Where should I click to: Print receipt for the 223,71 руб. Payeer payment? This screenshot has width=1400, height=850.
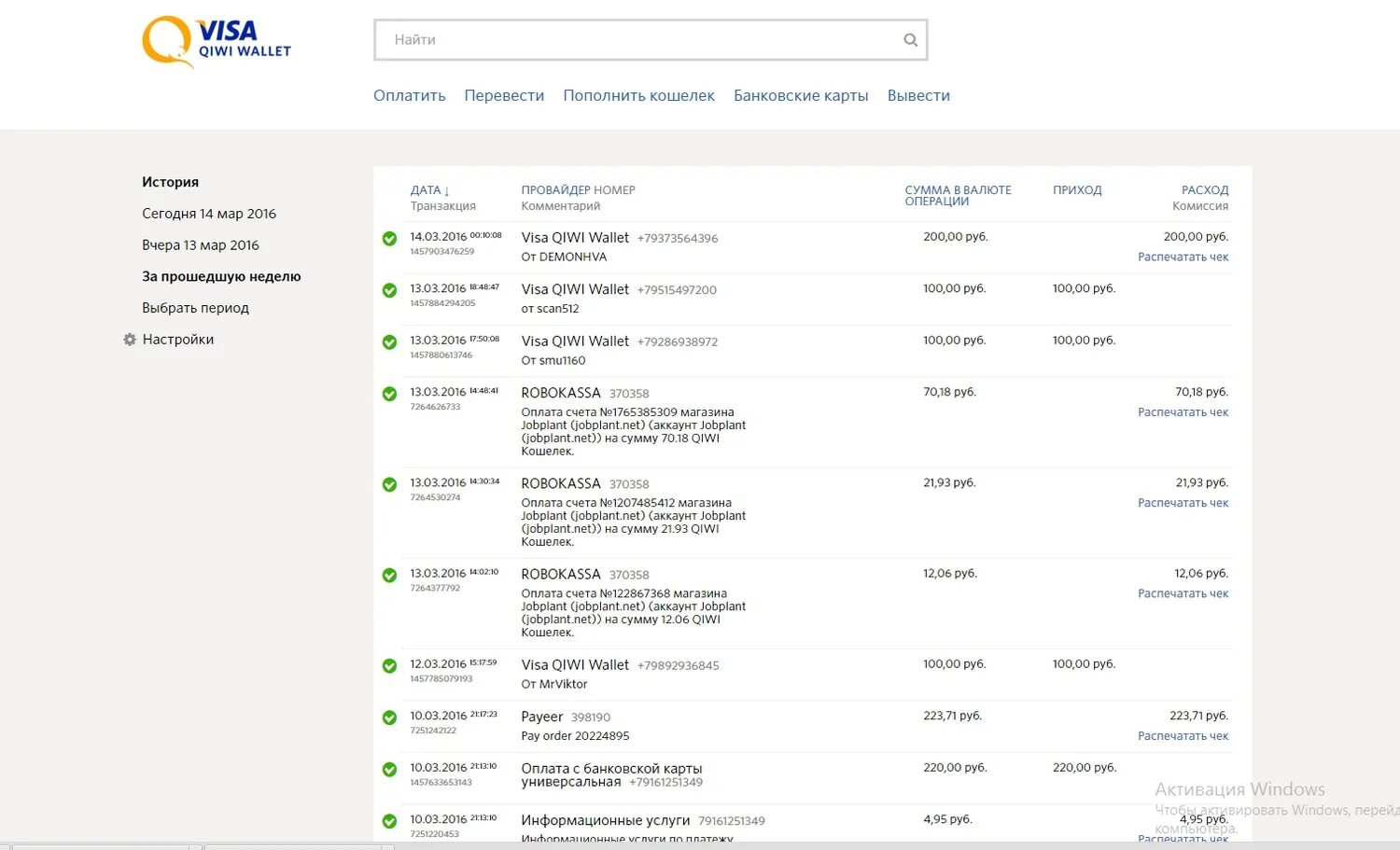pos(1183,736)
